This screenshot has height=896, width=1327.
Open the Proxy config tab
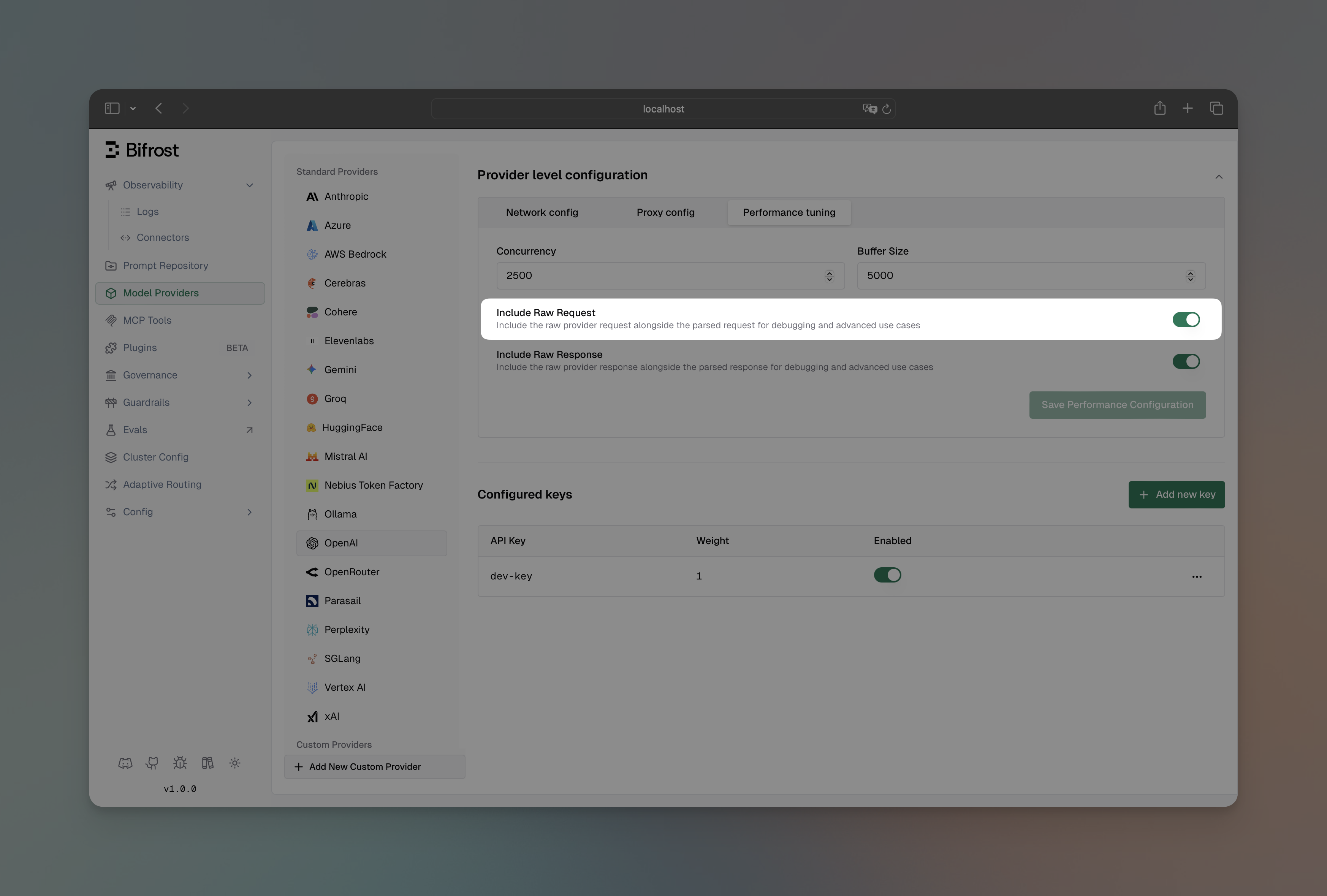665,212
